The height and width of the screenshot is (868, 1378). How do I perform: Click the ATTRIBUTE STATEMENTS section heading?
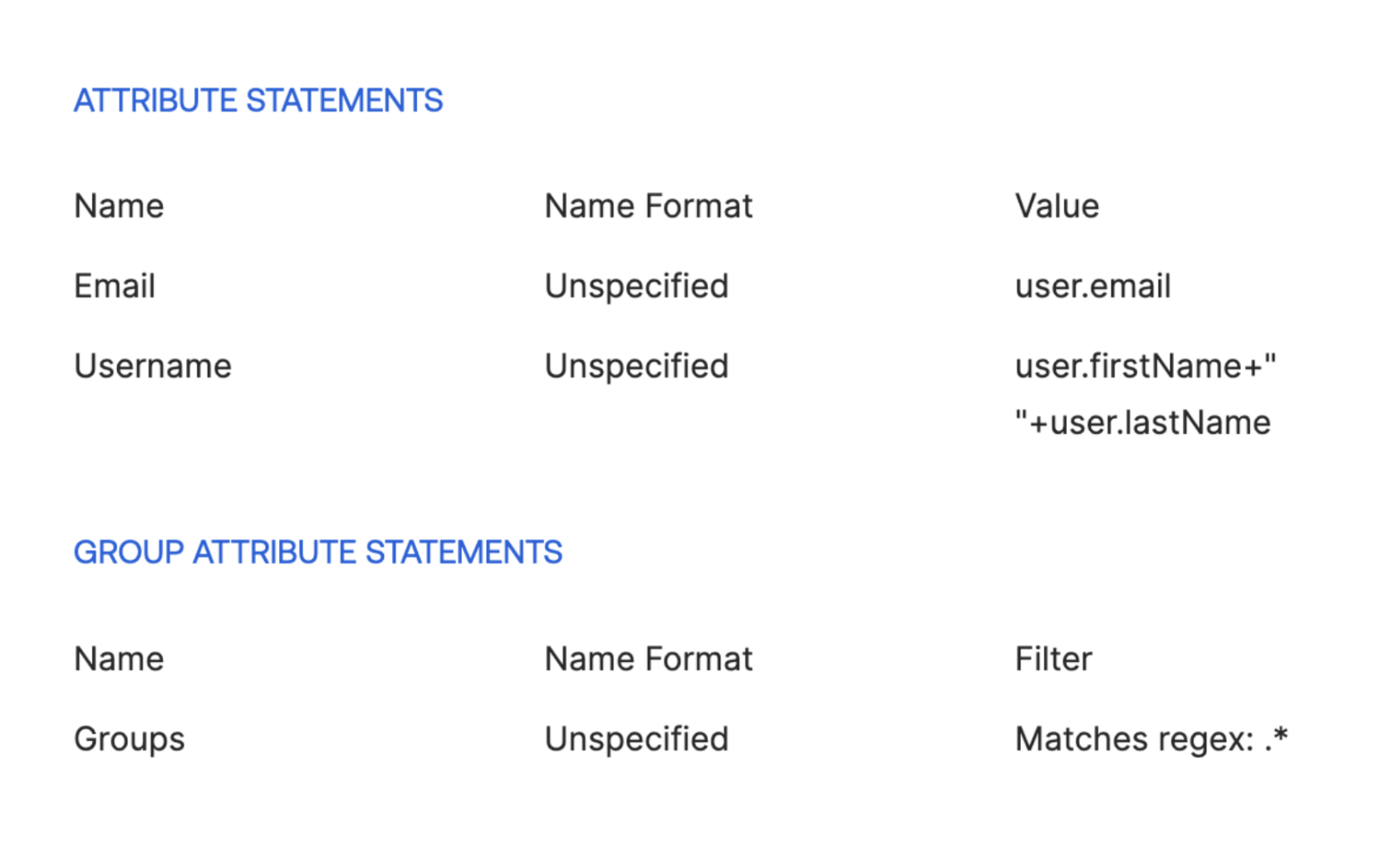(x=258, y=101)
